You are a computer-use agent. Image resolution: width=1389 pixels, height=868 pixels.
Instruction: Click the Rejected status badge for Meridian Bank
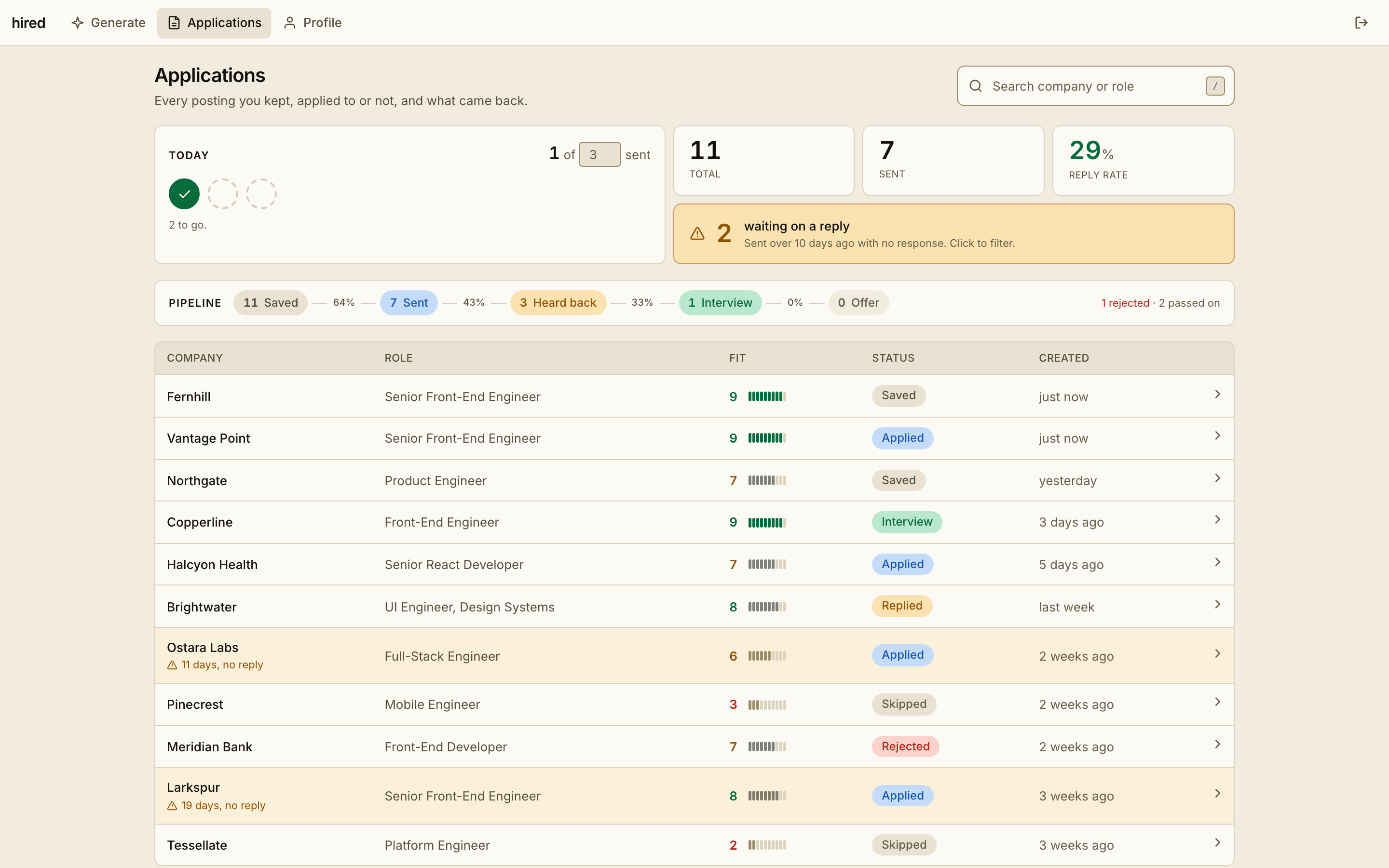(x=905, y=747)
